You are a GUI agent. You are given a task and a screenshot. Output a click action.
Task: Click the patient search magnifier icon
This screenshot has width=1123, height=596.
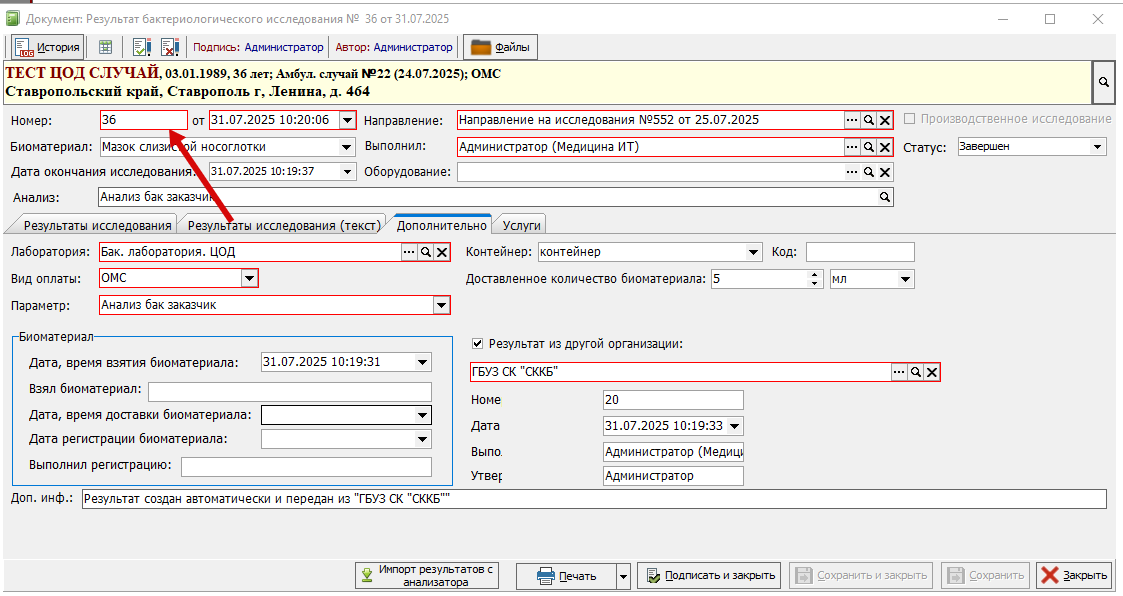pos(1104,82)
